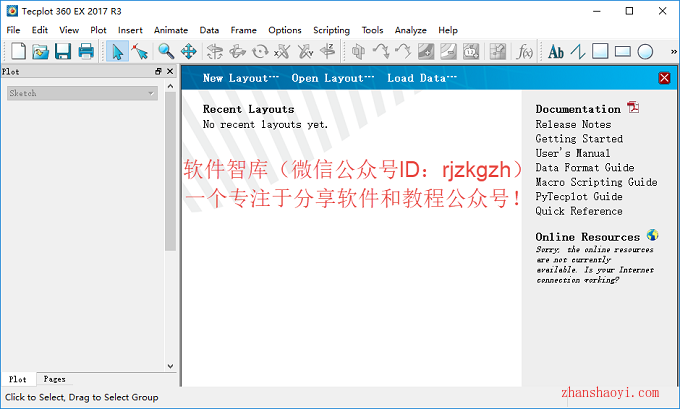This screenshot has width=680, height=409.
Task: Click Open Layout on welcome screen
Action: (x=333, y=78)
